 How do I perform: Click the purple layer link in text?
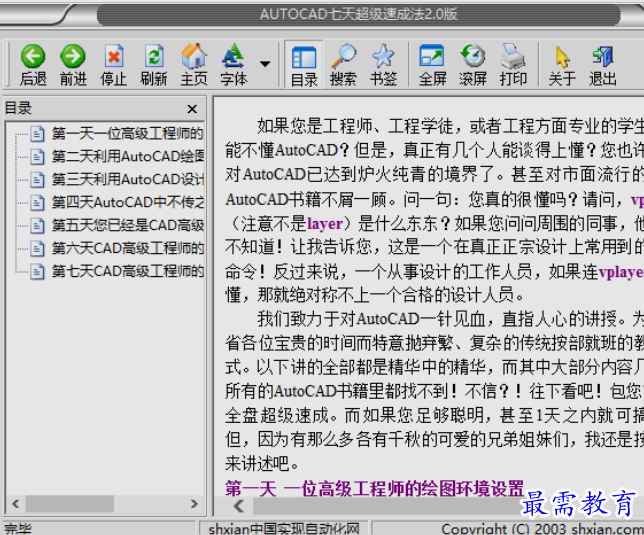[x=325, y=224]
